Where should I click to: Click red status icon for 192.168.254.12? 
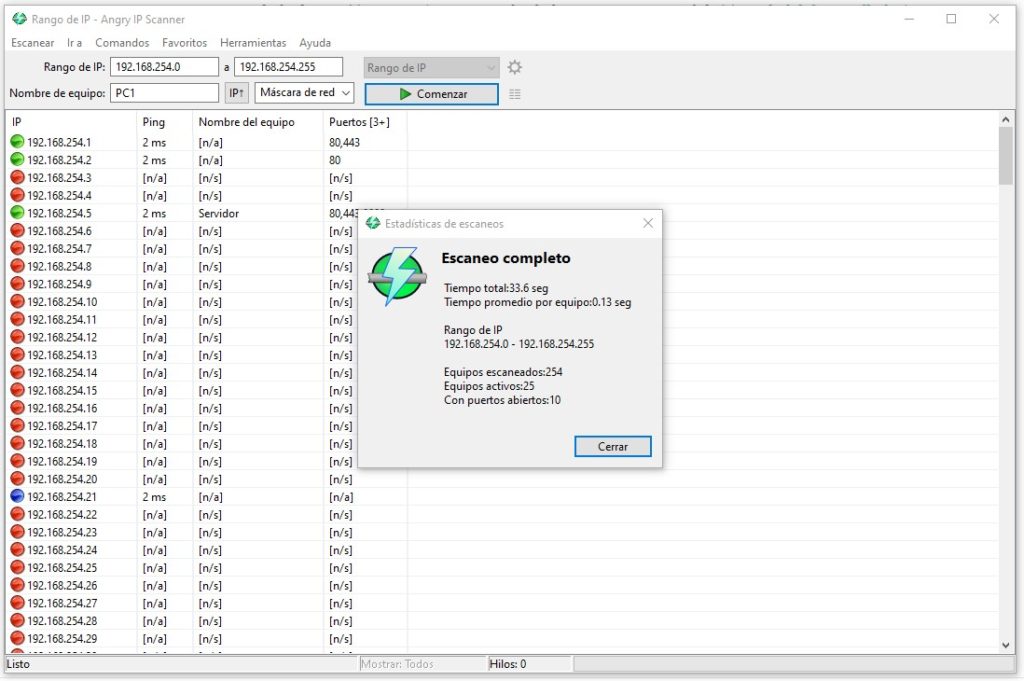pos(17,337)
